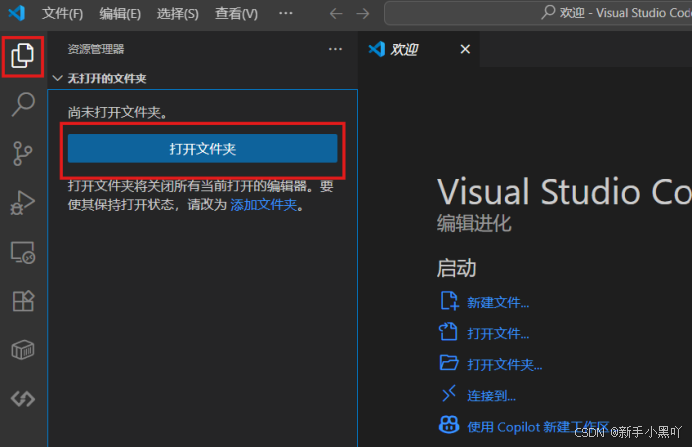Click the bottom angle-brackets arrows activity bar icon

click(x=23, y=399)
